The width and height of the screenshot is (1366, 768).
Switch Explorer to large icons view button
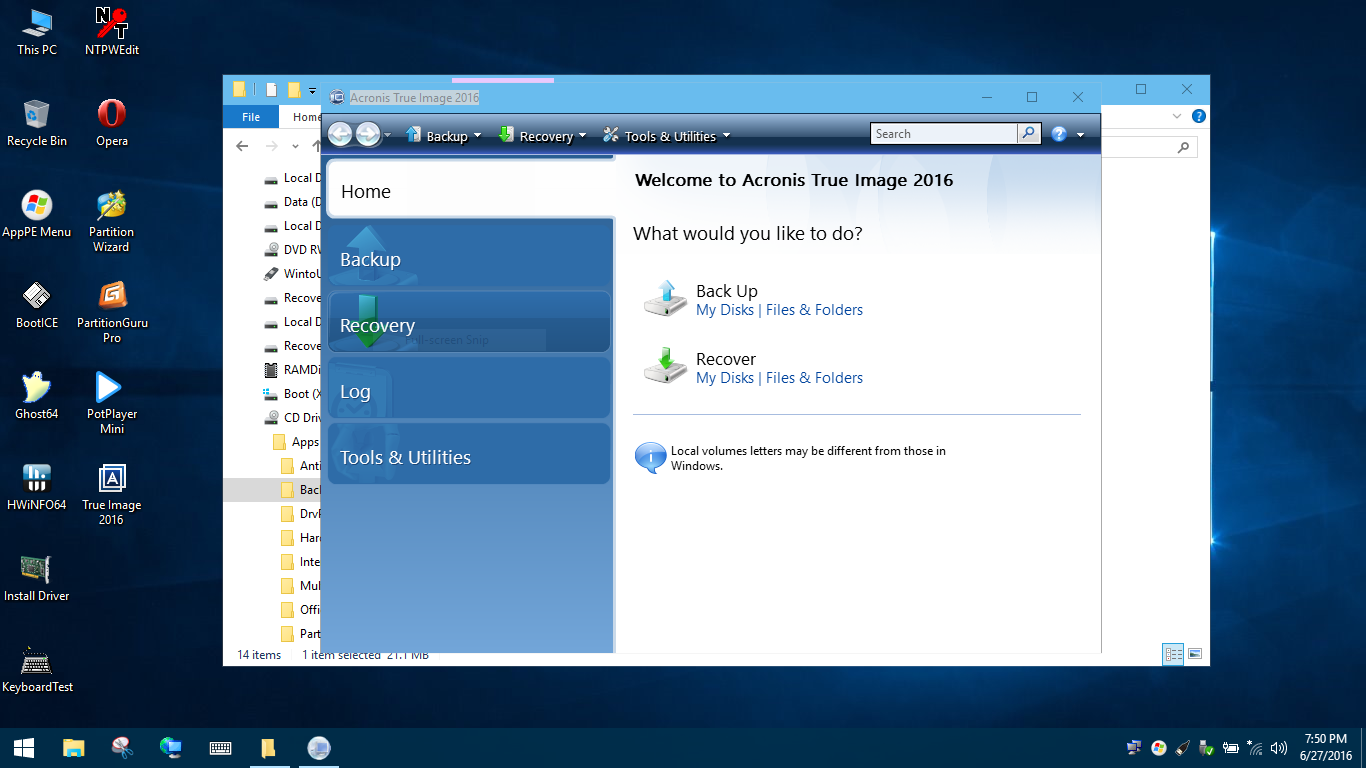[x=1195, y=654]
